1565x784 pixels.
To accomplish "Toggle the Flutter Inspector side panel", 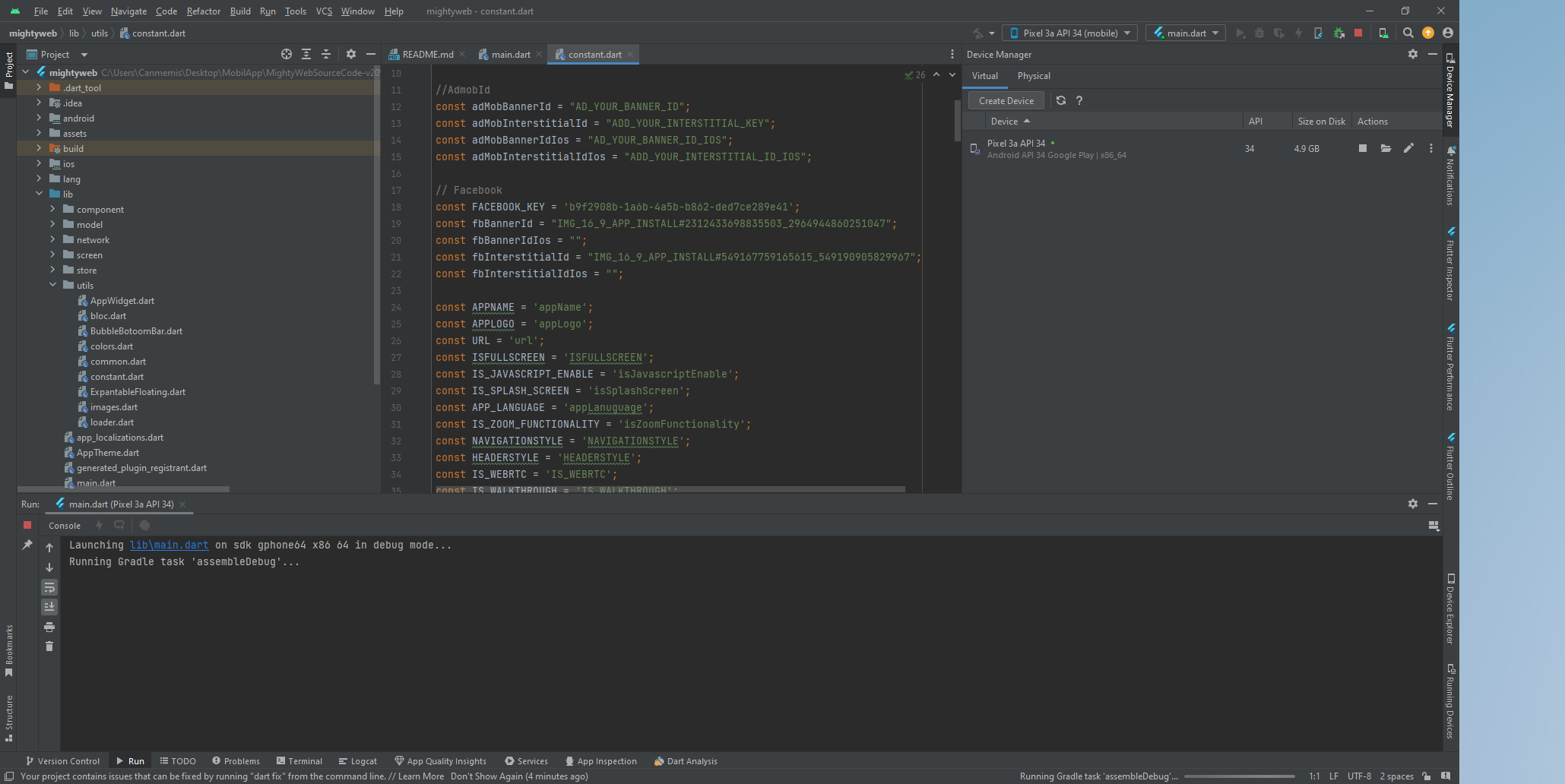I will pos(1450,264).
